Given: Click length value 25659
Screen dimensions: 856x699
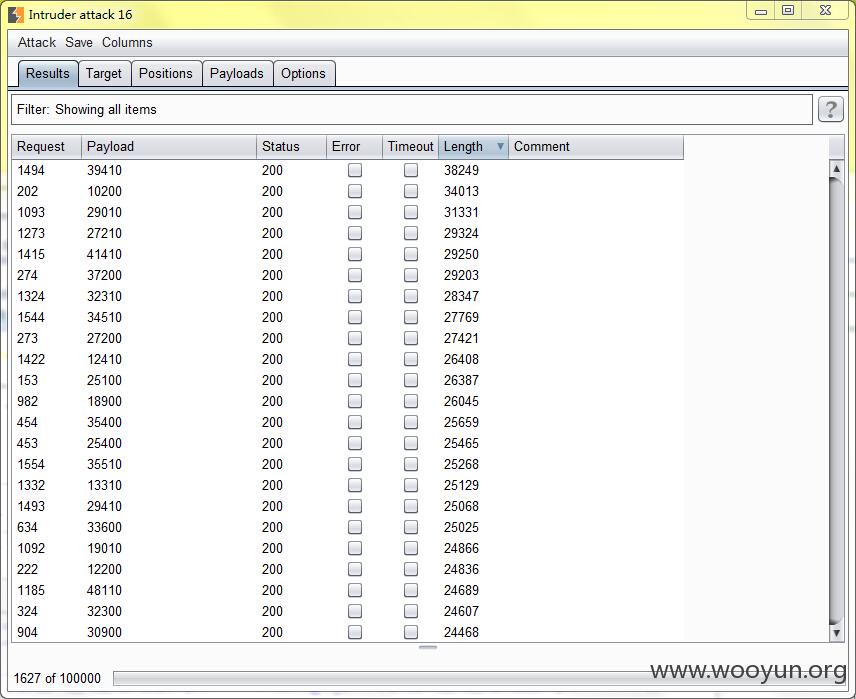Looking at the screenshot, I should [x=461, y=423].
